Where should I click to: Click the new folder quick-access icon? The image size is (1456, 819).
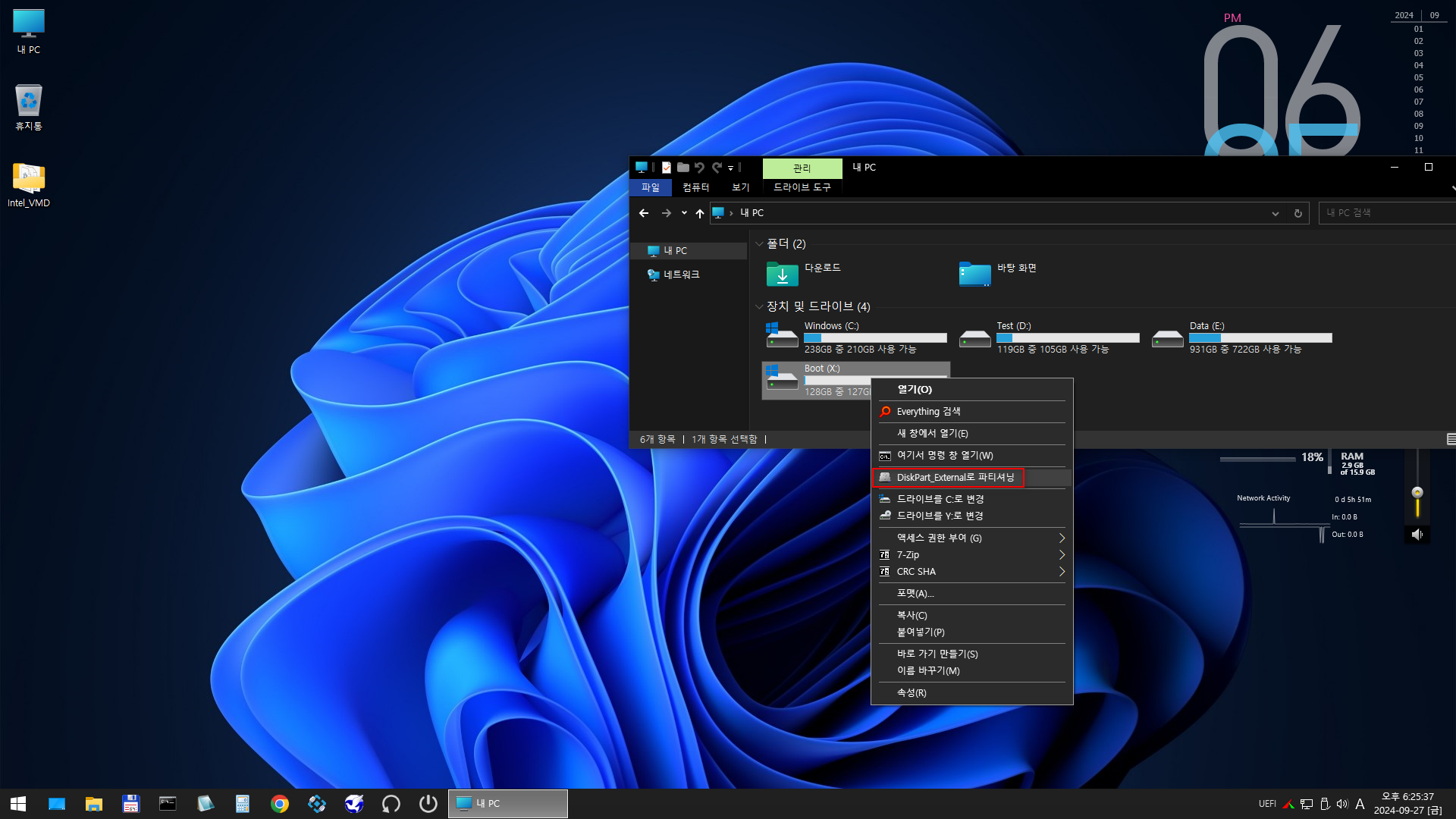pos(683,168)
